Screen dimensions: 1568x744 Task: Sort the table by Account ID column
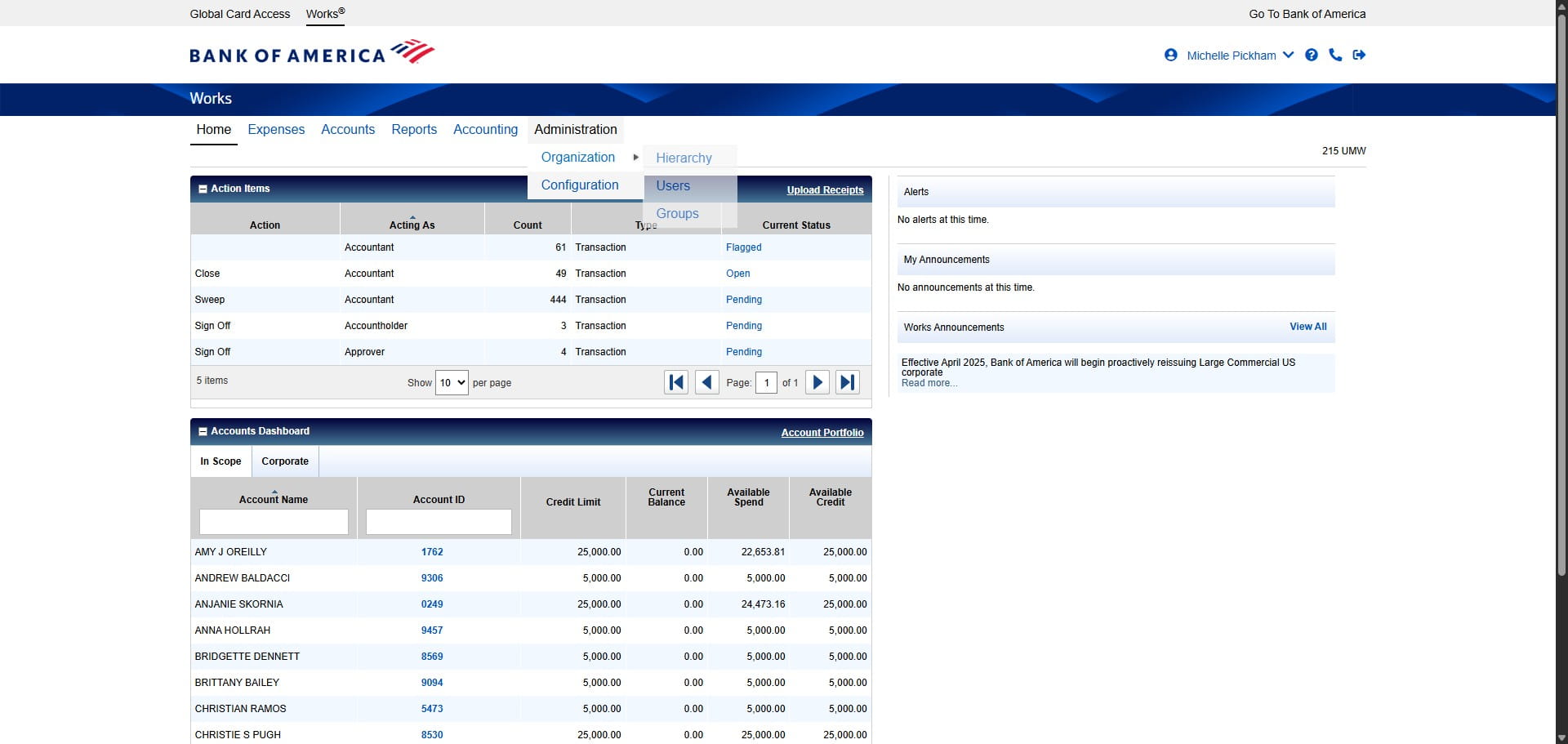pos(439,499)
